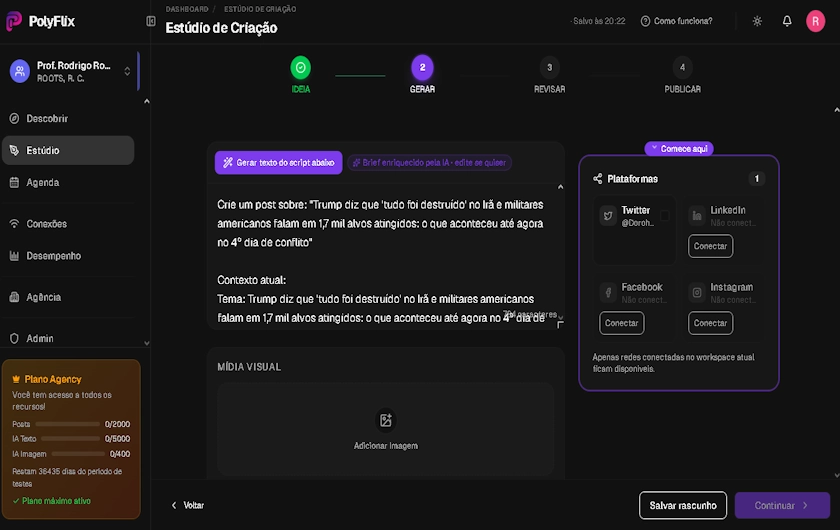Screen dimensions: 840x530
Task: Collapse the sidebar with the panel icon
Action: pyautogui.click(x=151, y=21)
